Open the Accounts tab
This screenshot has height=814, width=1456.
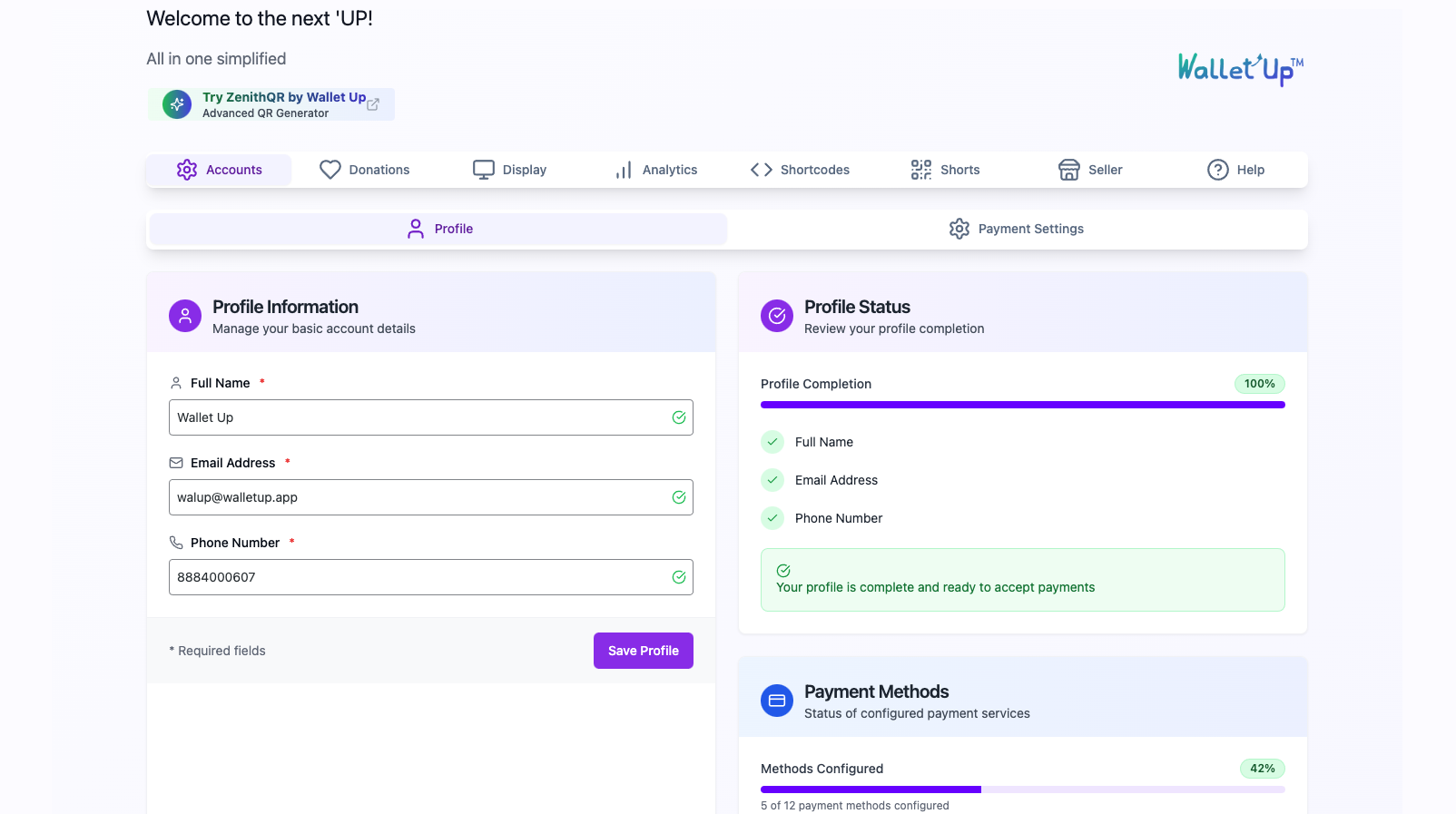coord(219,170)
